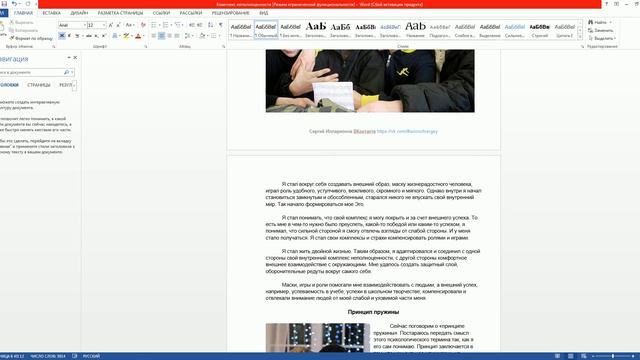Open the Font dialog launcher
640x360 pixels.
pos(146,47)
